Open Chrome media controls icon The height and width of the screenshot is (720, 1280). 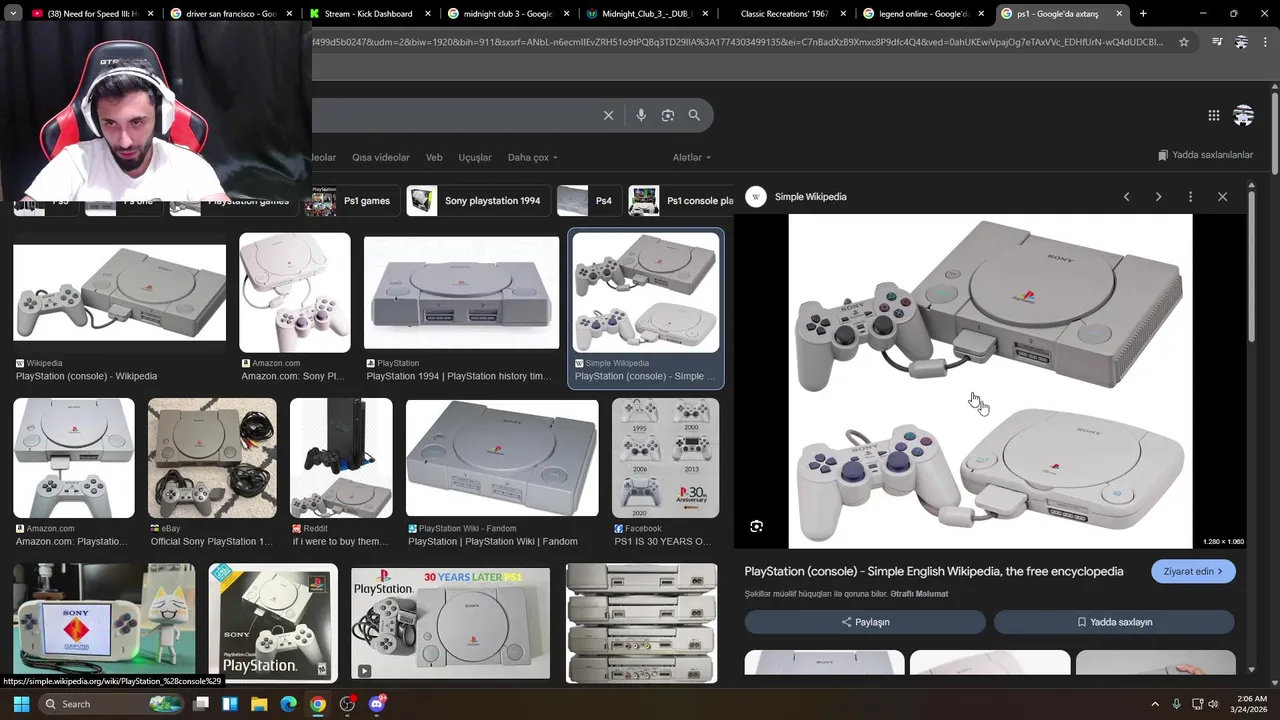(1217, 42)
